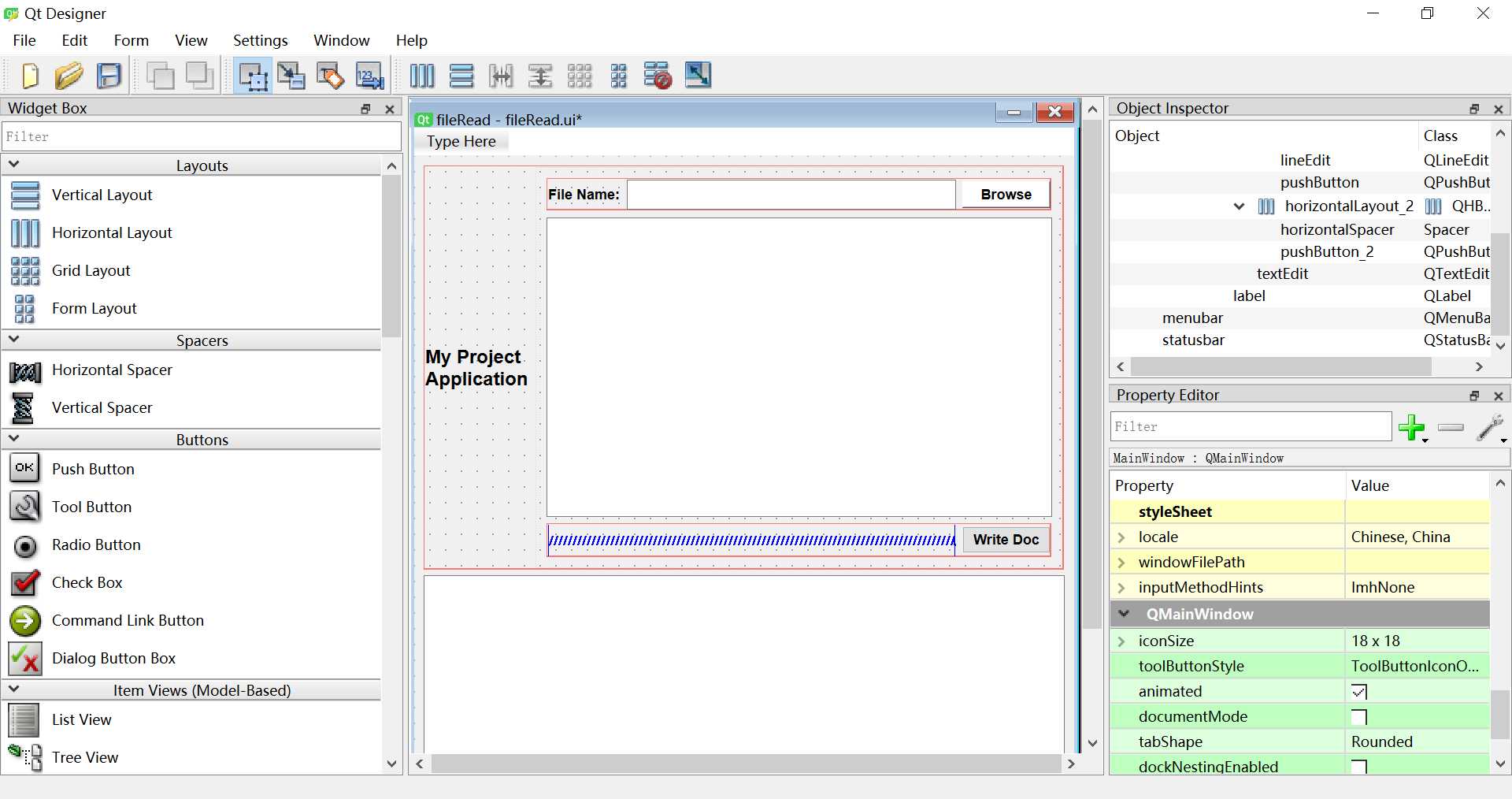The image size is (1512, 799).
Task: Collapse the Spacers category
Action: [x=13, y=340]
